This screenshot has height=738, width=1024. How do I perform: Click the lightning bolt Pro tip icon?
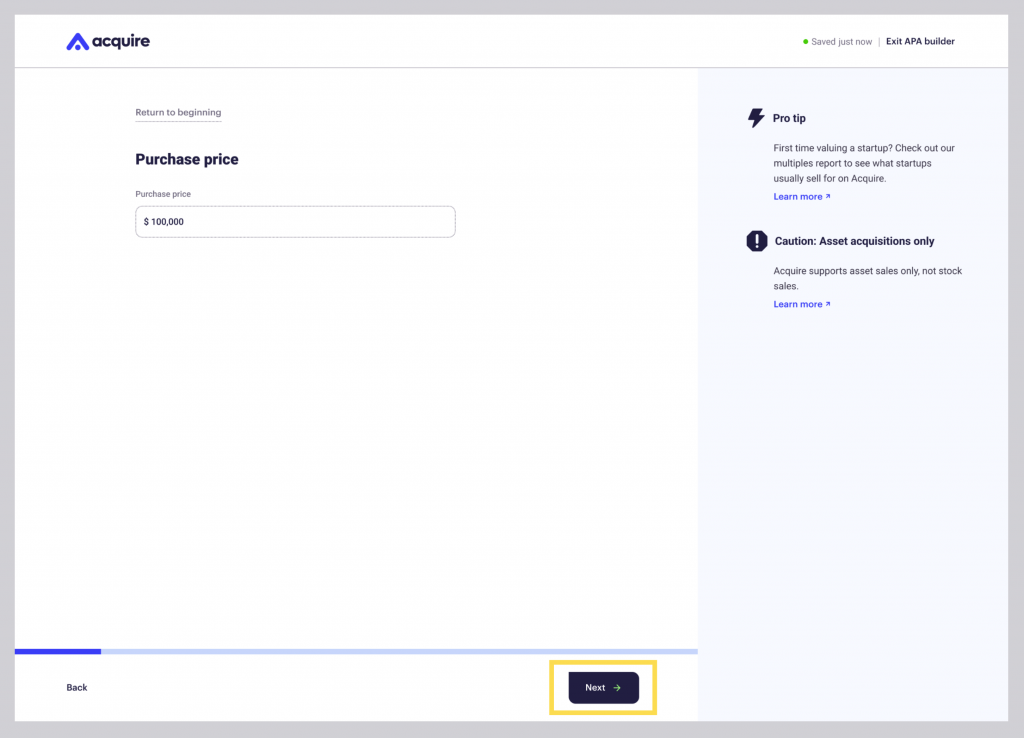pyautogui.click(x=756, y=118)
